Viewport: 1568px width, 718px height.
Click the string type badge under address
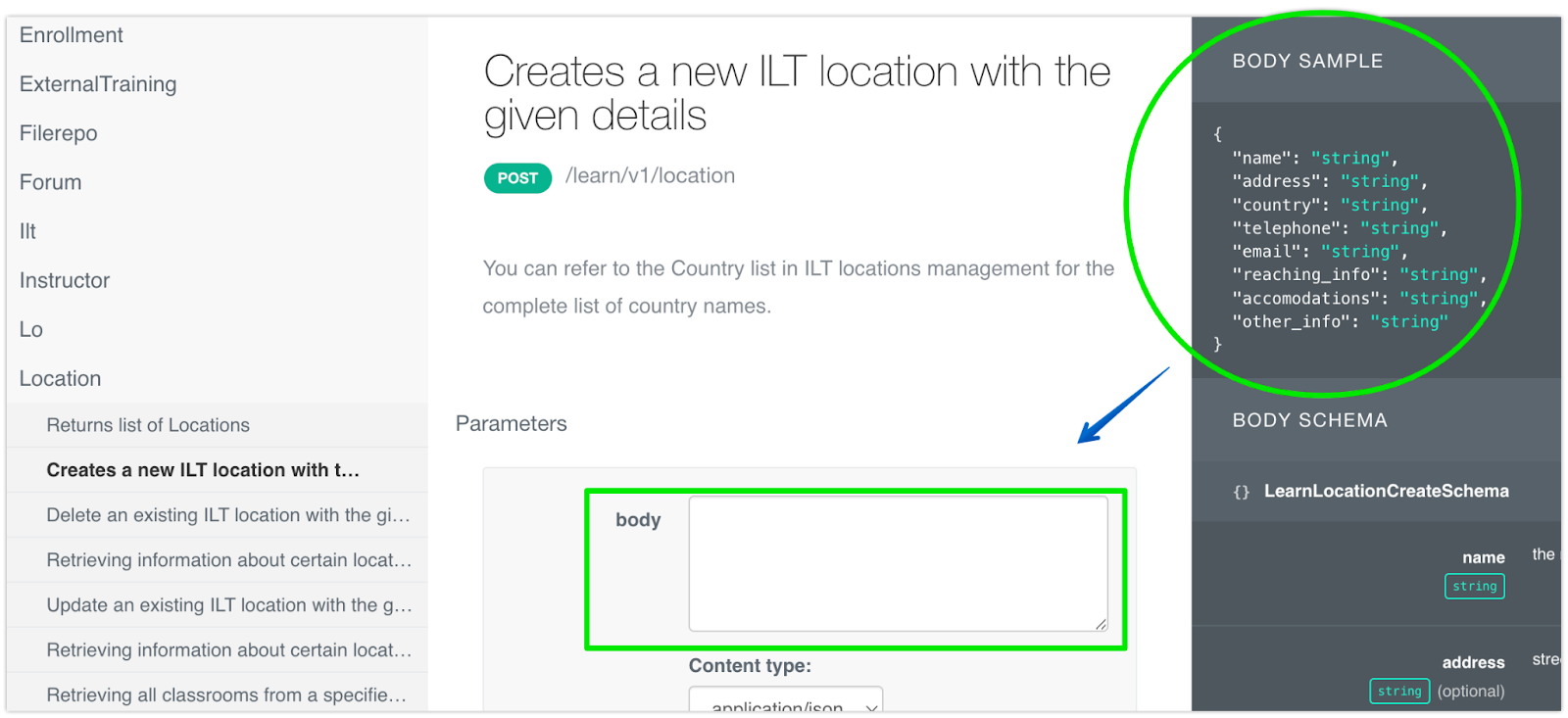click(x=1398, y=692)
